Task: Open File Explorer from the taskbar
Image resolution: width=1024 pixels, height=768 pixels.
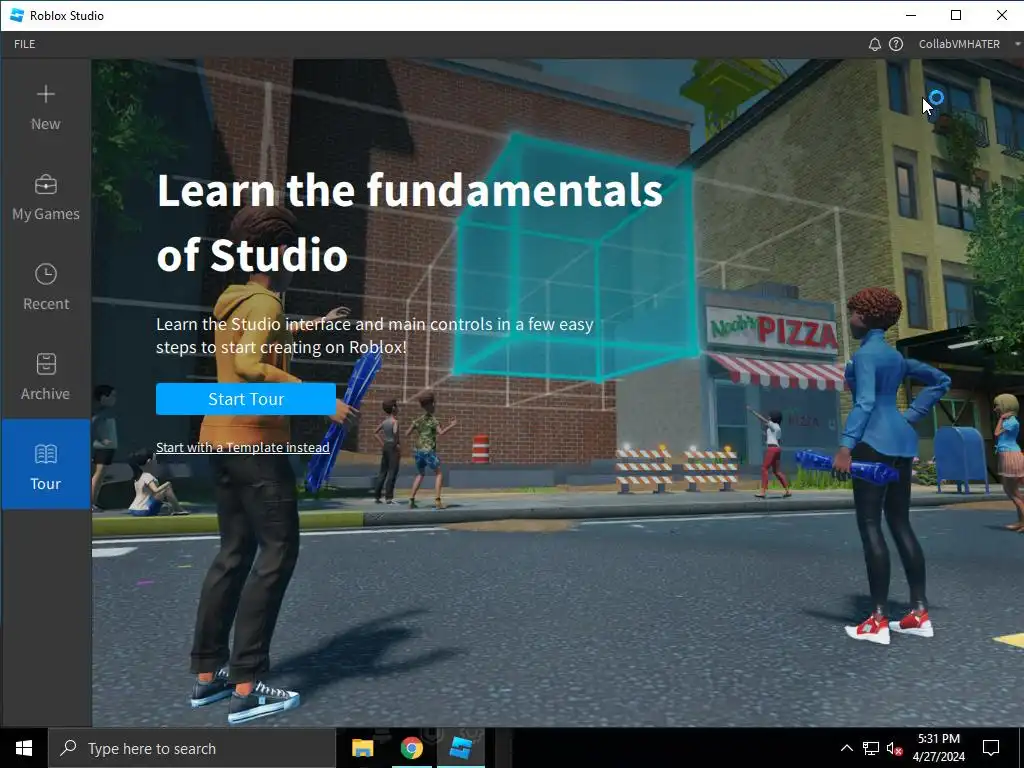Action: (x=362, y=748)
